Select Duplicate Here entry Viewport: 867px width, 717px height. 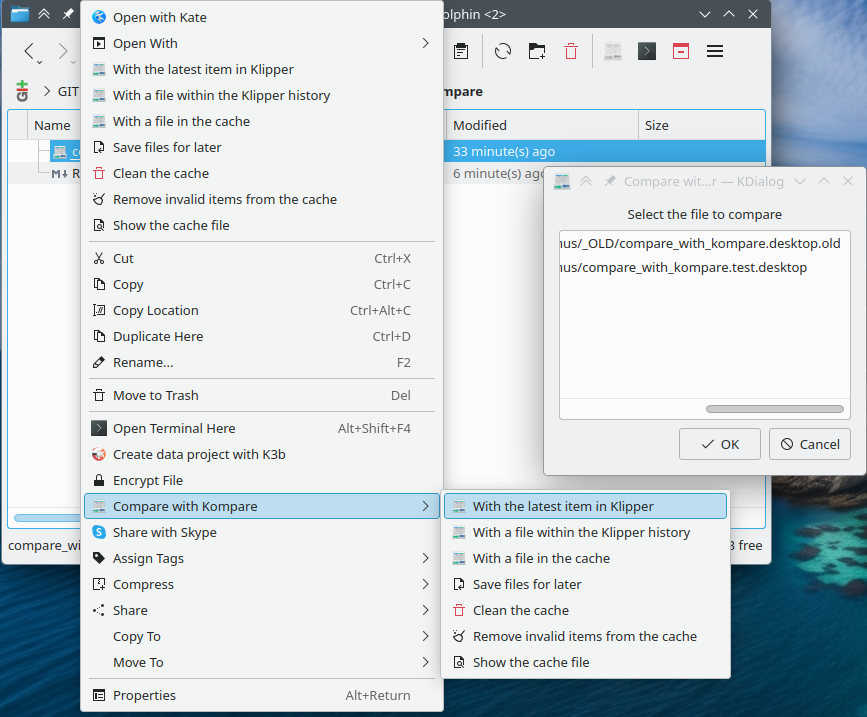(262, 337)
